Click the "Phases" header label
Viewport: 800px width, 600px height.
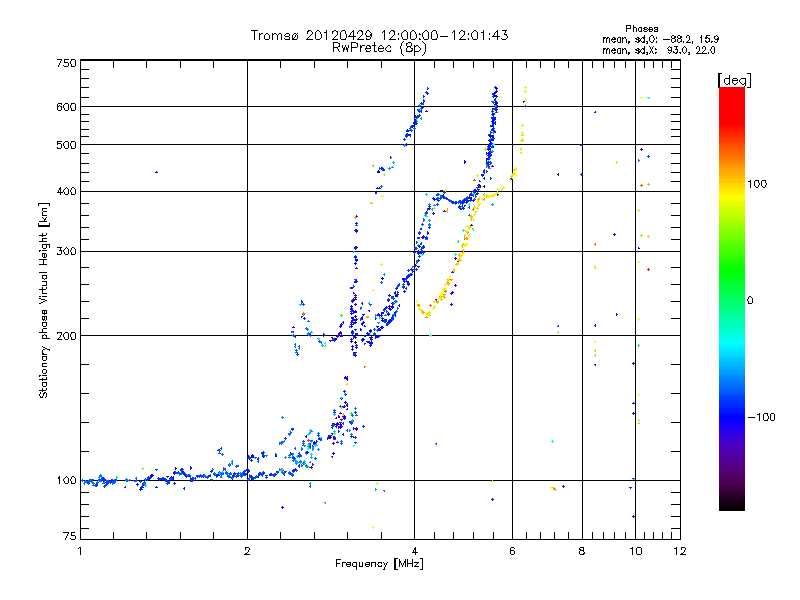pyautogui.click(x=641, y=29)
